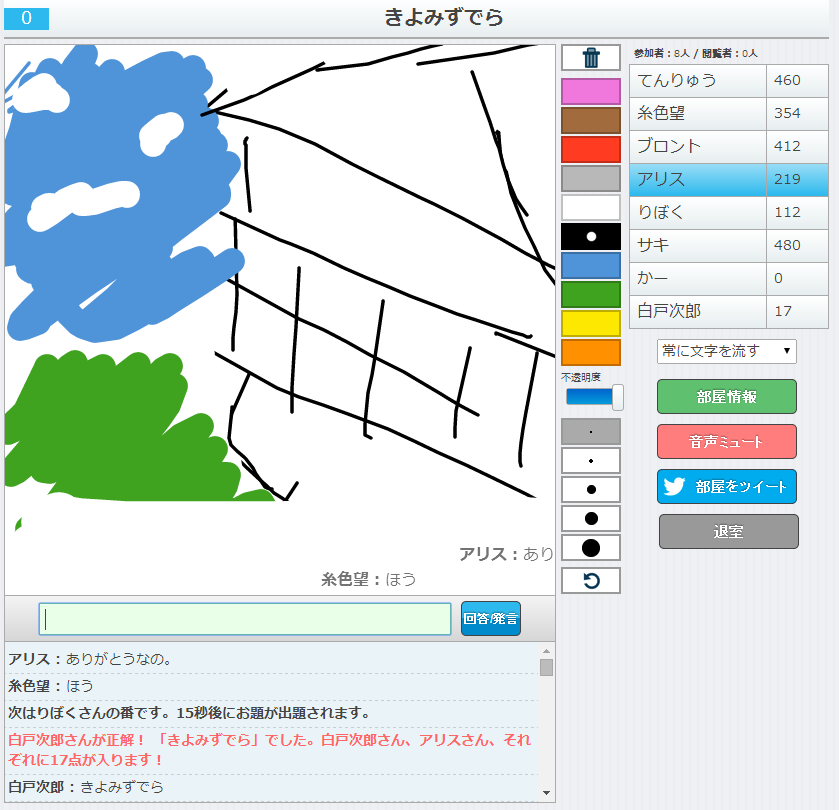The image size is (839, 810).
Task: Pick the blue color swatch
Action: point(591,265)
